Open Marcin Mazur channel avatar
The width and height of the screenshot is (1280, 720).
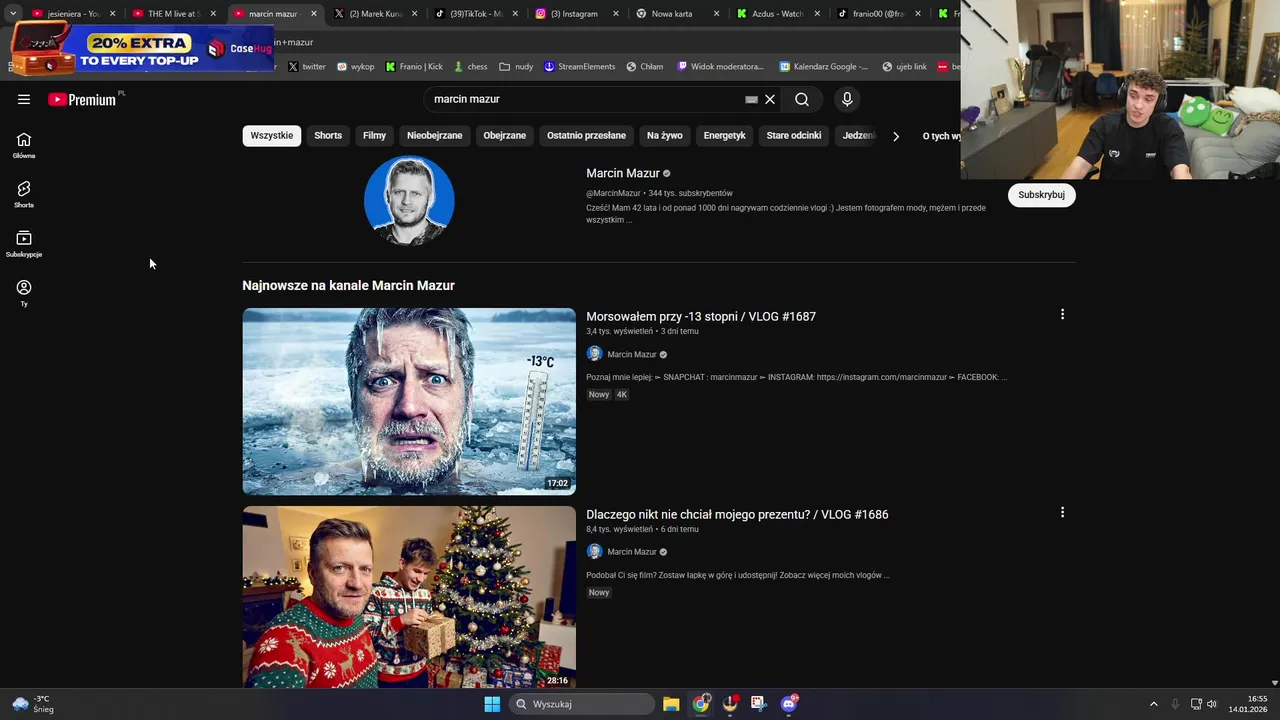click(409, 200)
